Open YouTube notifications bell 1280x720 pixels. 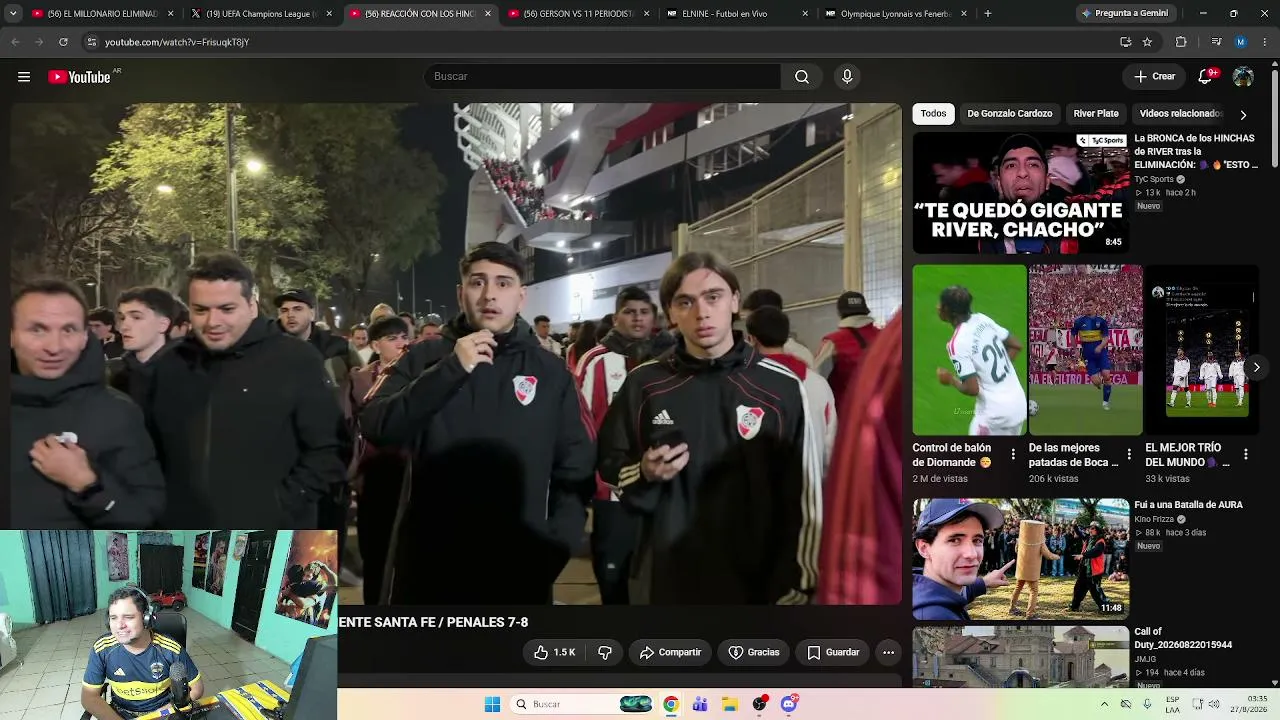click(x=1205, y=77)
